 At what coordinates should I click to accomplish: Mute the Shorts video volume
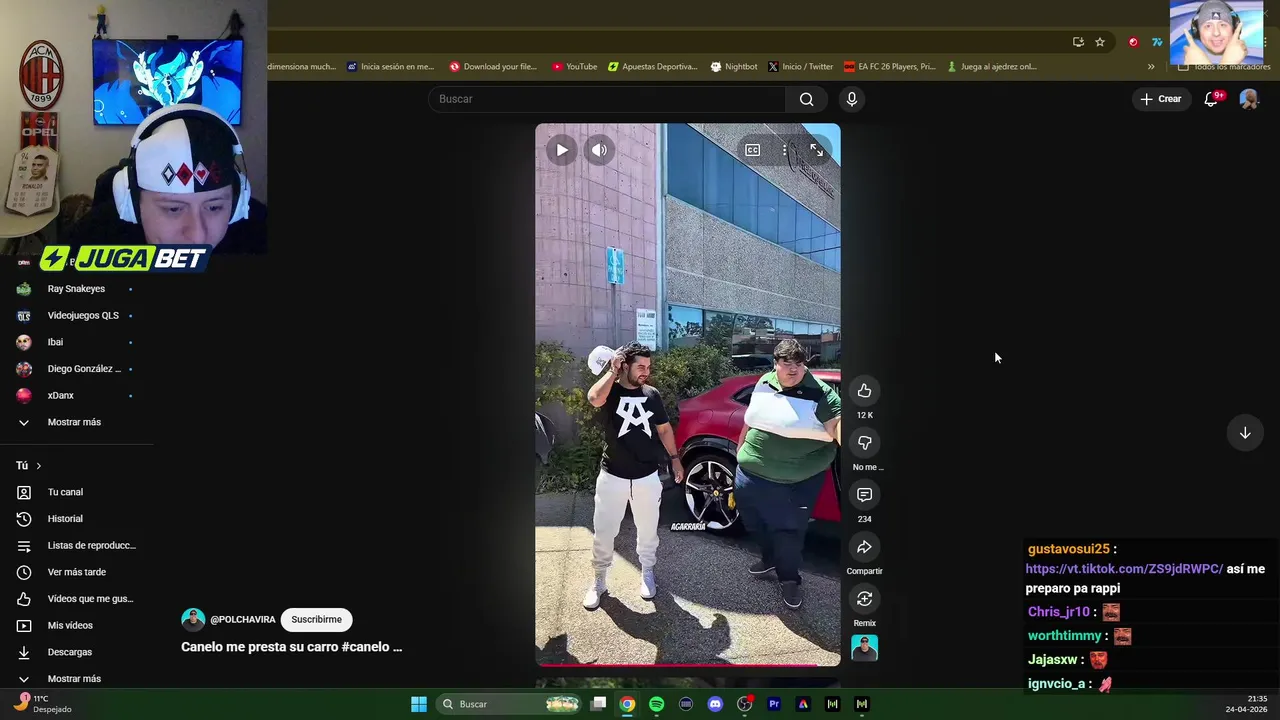coord(599,150)
